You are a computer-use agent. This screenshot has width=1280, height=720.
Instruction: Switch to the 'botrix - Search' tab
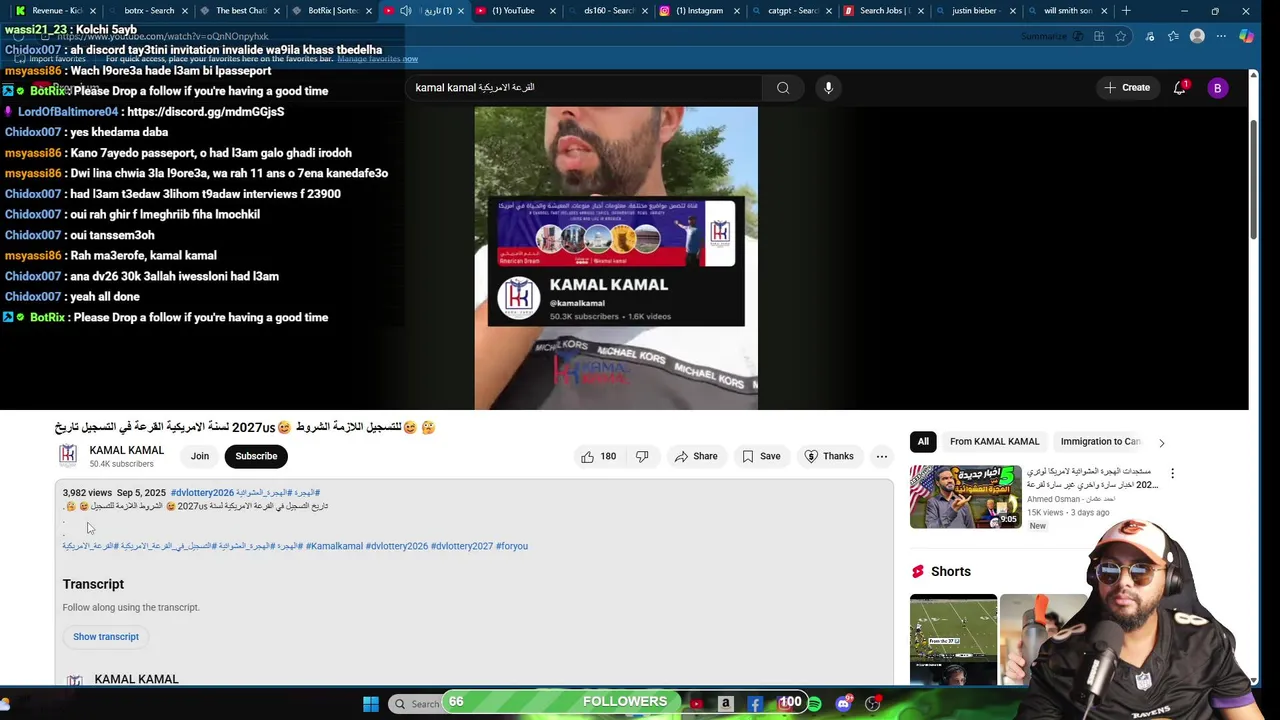coord(148,11)
